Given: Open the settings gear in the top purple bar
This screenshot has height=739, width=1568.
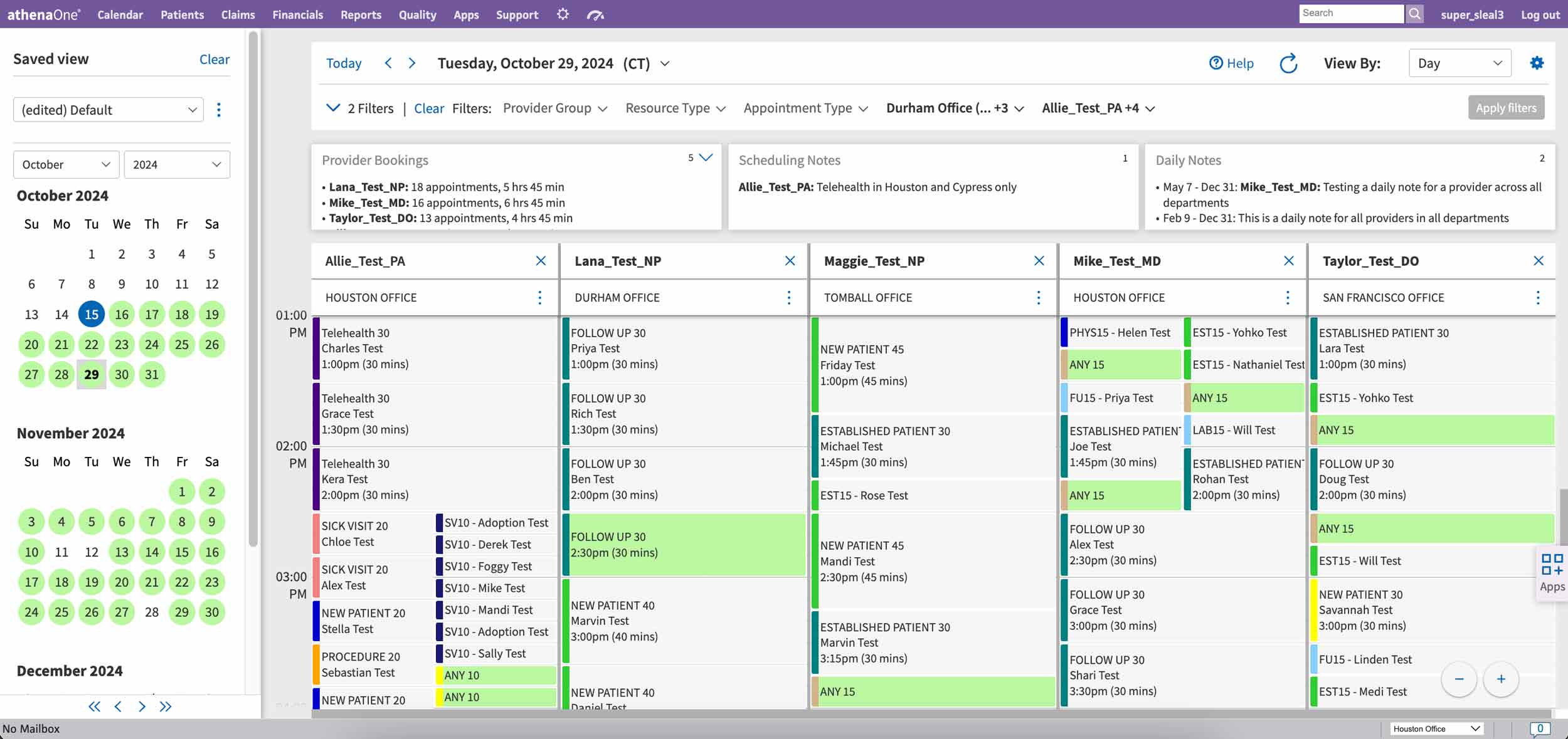Looking at the screenshot, I should tap(563, 14).
